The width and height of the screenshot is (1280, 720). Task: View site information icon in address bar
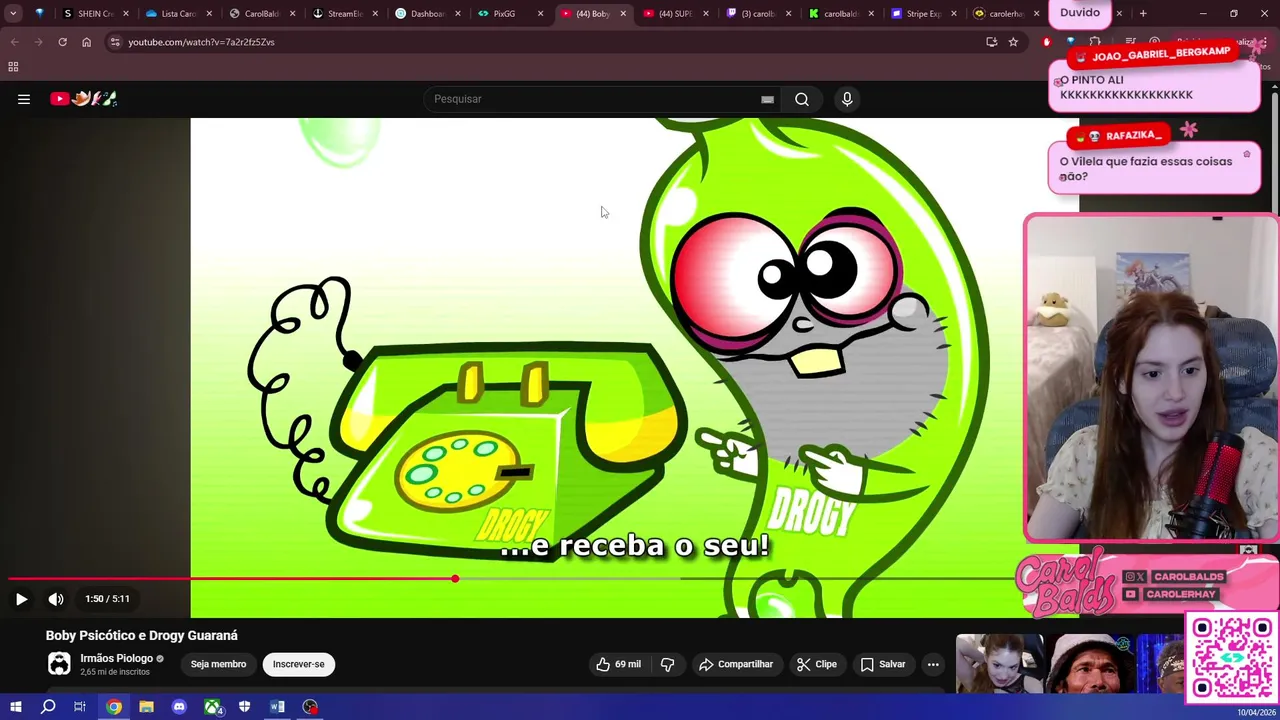(x=115, y=42)
